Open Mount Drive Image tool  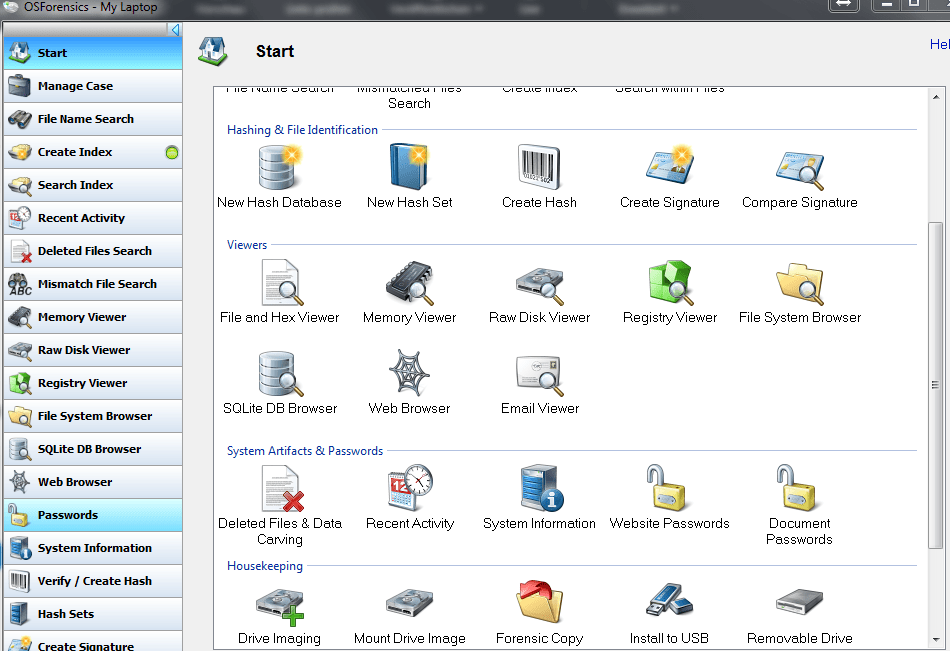point(410,613)
